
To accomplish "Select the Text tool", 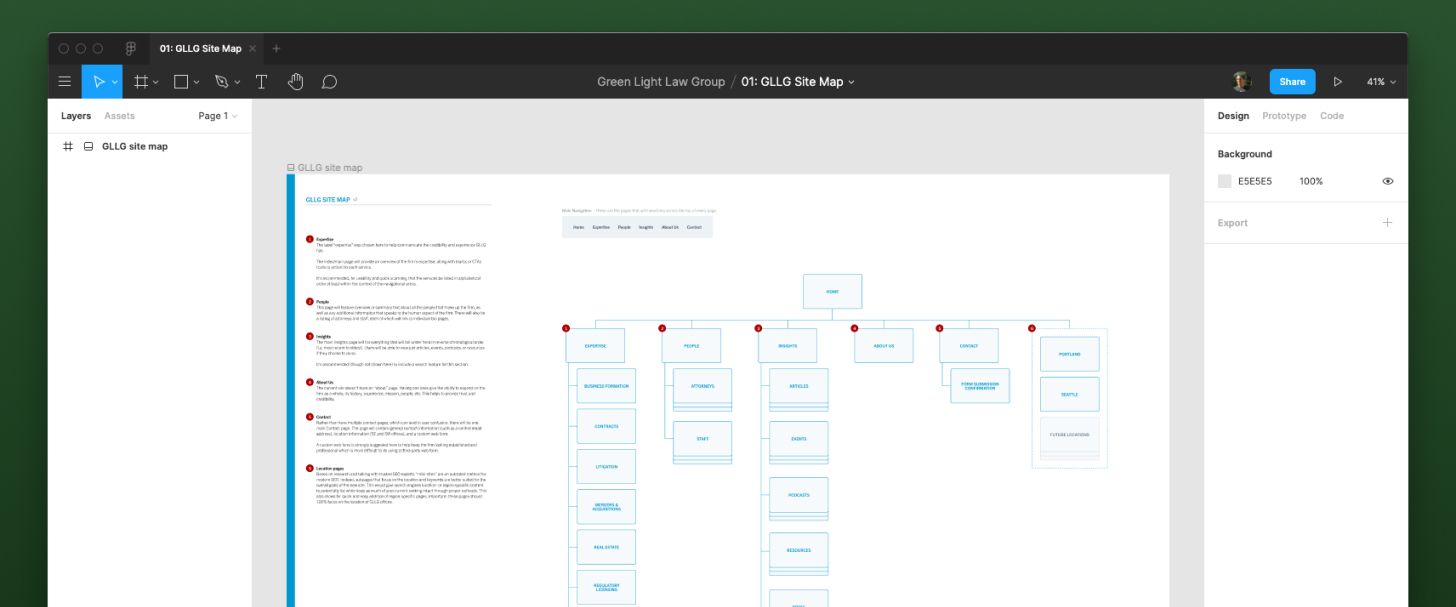I will (262, 82).
